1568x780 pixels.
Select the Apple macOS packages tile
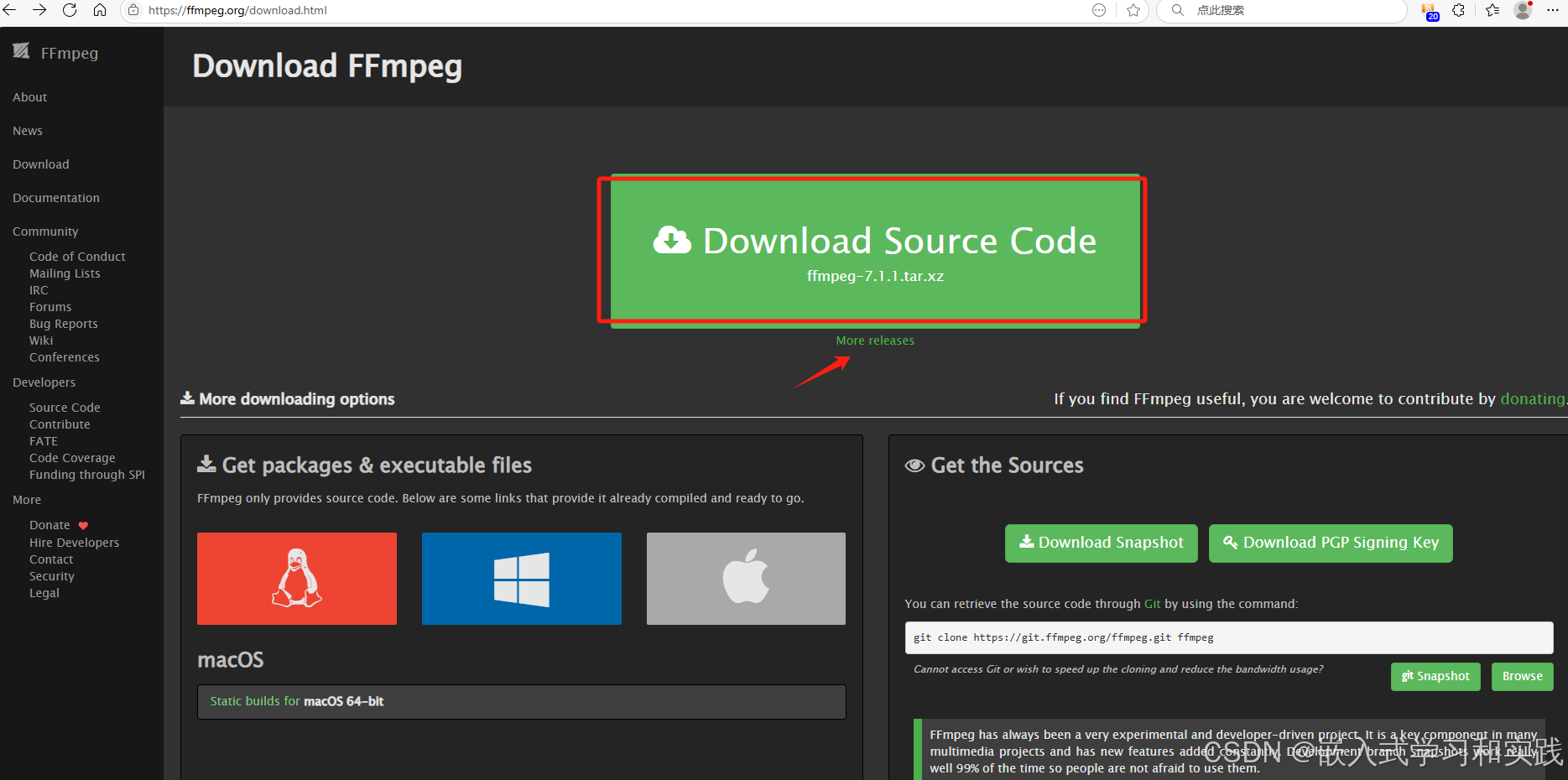(x=746, y=579)
